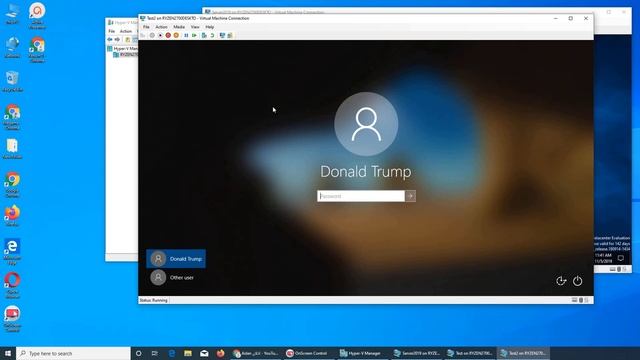Click the Start VM toolbar icon
Image resolution: width=640 pixels, height=360 pixels.
pyautogui.click(x=152, y=36)
